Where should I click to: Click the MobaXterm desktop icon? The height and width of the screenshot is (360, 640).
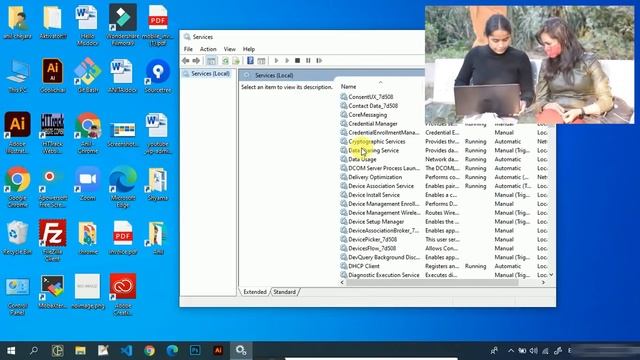coord(52,291)
